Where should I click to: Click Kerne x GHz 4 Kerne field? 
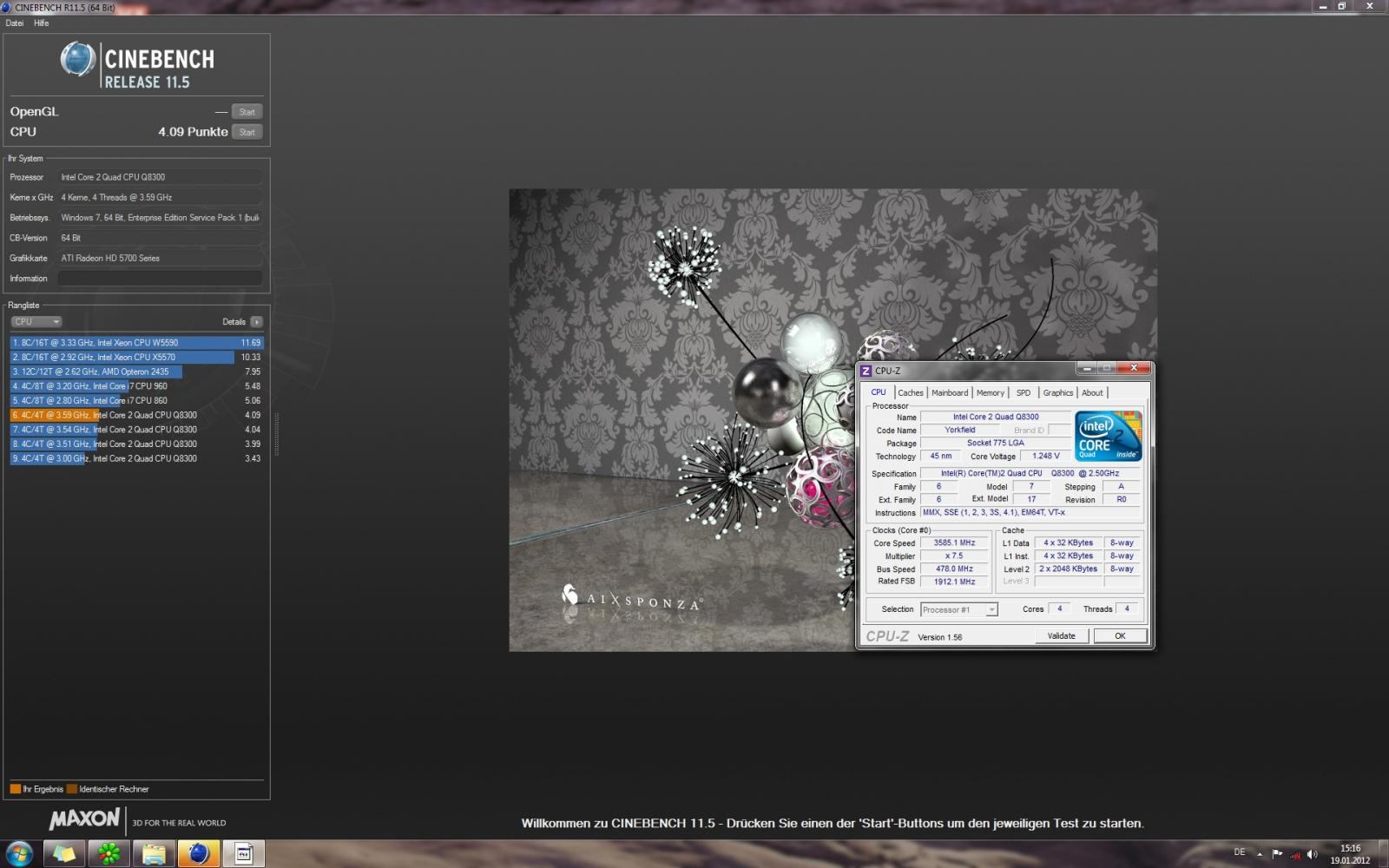160,197
